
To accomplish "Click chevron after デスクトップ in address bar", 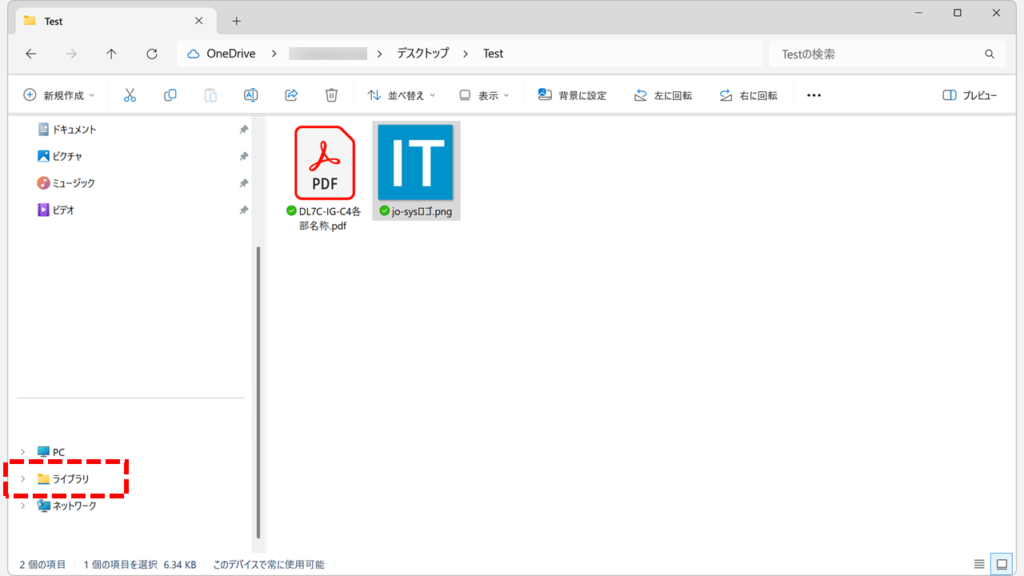I will pos(466,54).
